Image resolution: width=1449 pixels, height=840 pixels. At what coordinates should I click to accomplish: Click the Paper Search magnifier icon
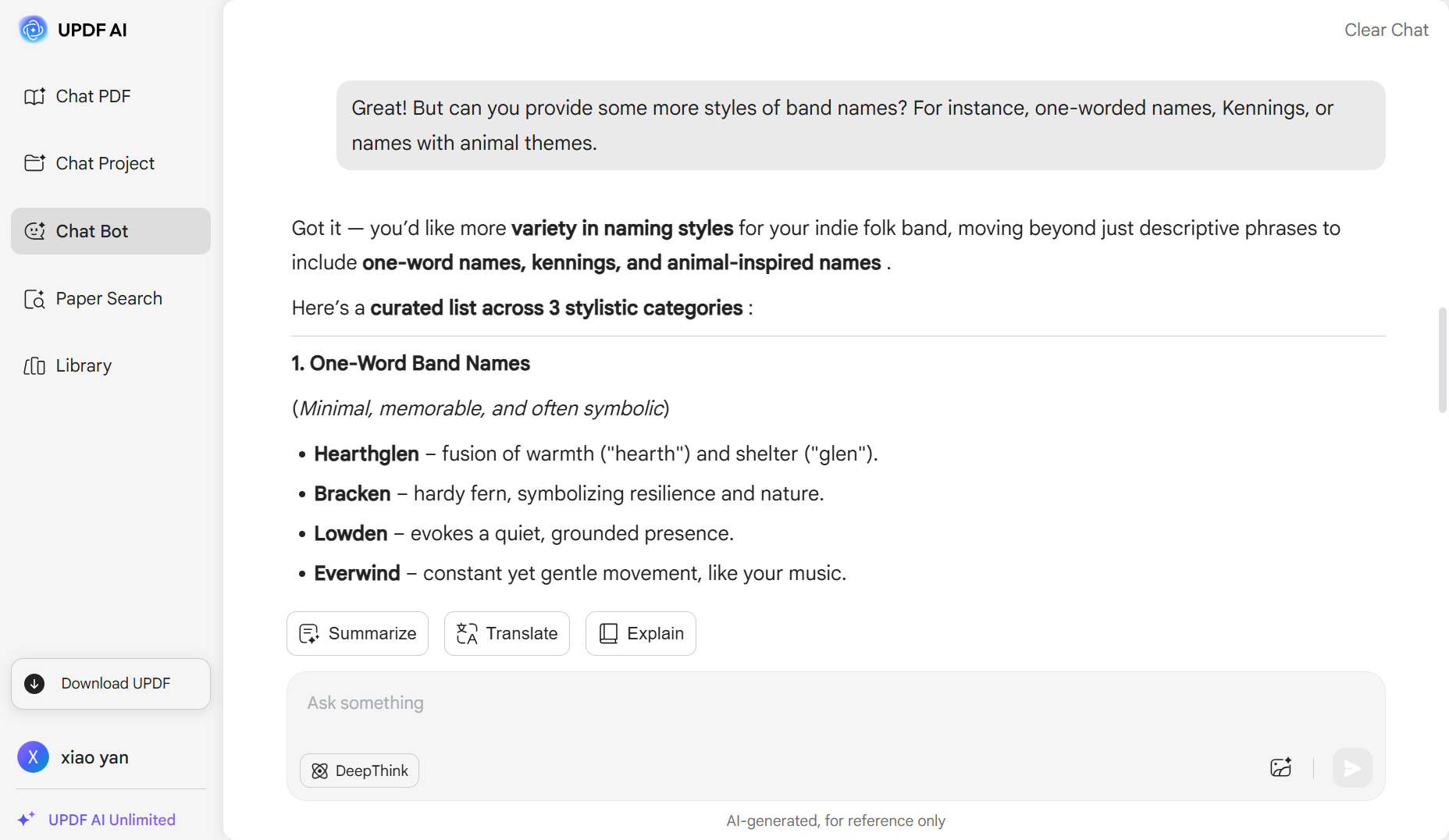[34, 299]
